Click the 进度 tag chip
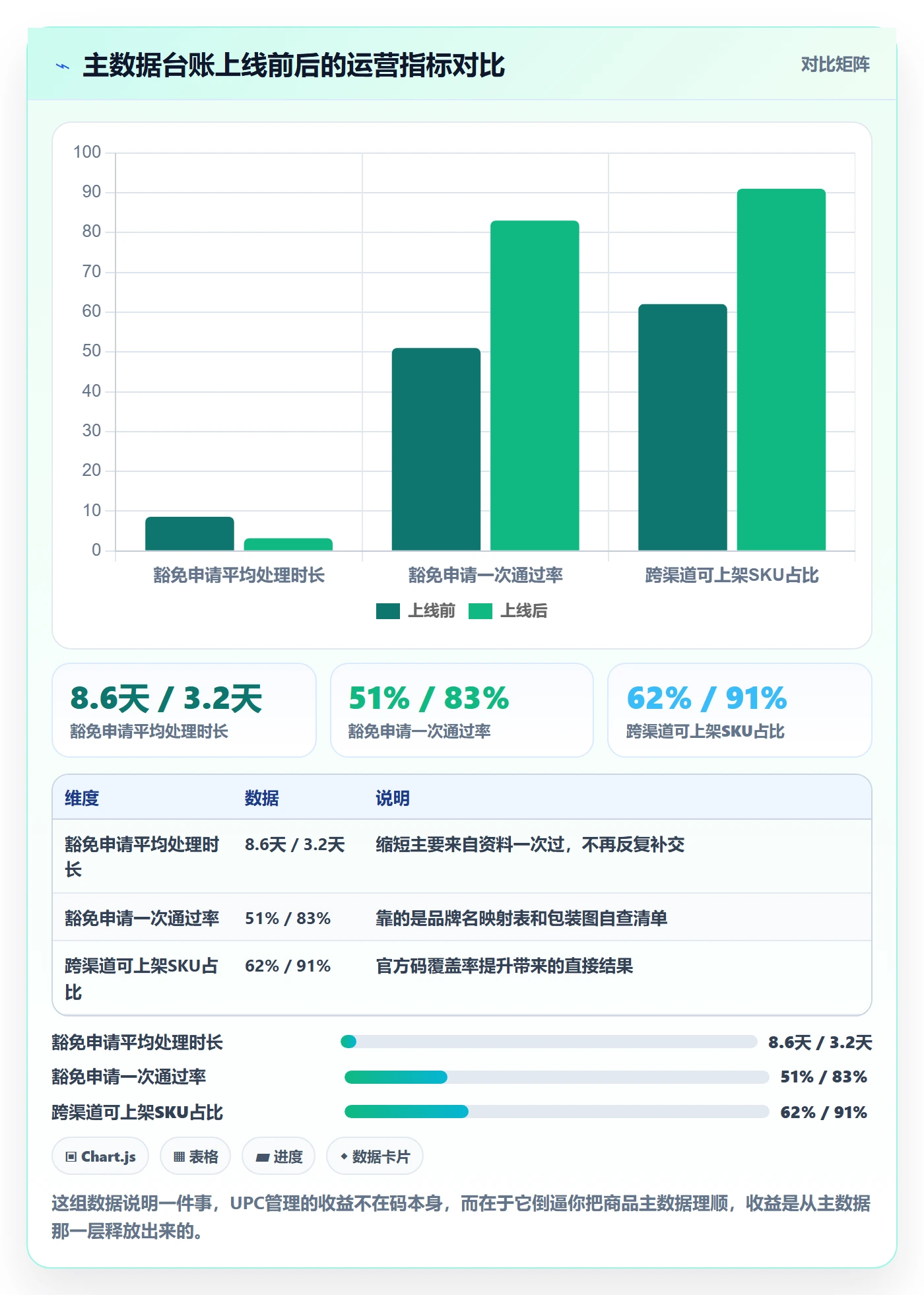The image size is (924, 1295). pyautogui.click(x=279, y=1156)
